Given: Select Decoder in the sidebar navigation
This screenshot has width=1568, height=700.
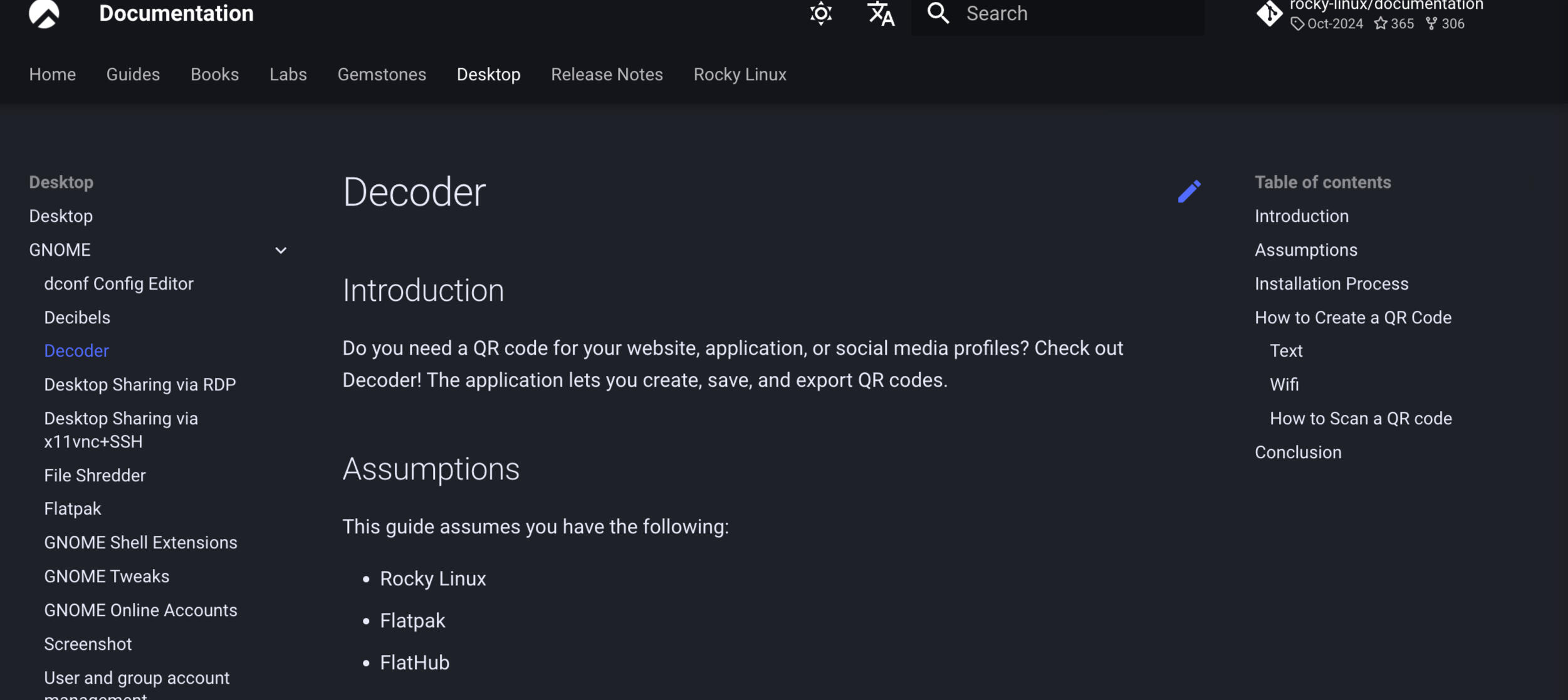Looking at the screenshot, I should [x=76, y=350].
